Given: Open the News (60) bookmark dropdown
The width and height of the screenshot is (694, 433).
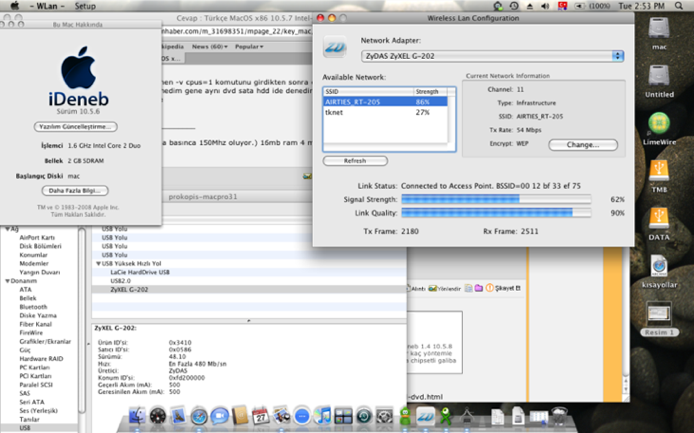Looking at the screenshot, I should (x=210, y=46).
